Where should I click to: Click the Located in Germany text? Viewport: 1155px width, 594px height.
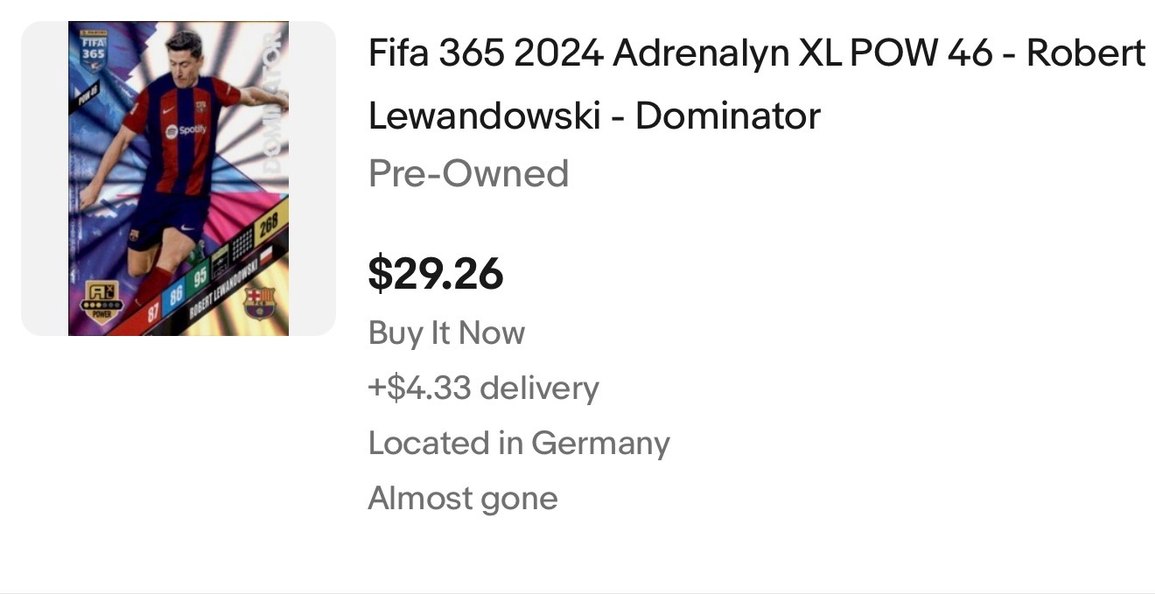point(518,443)
